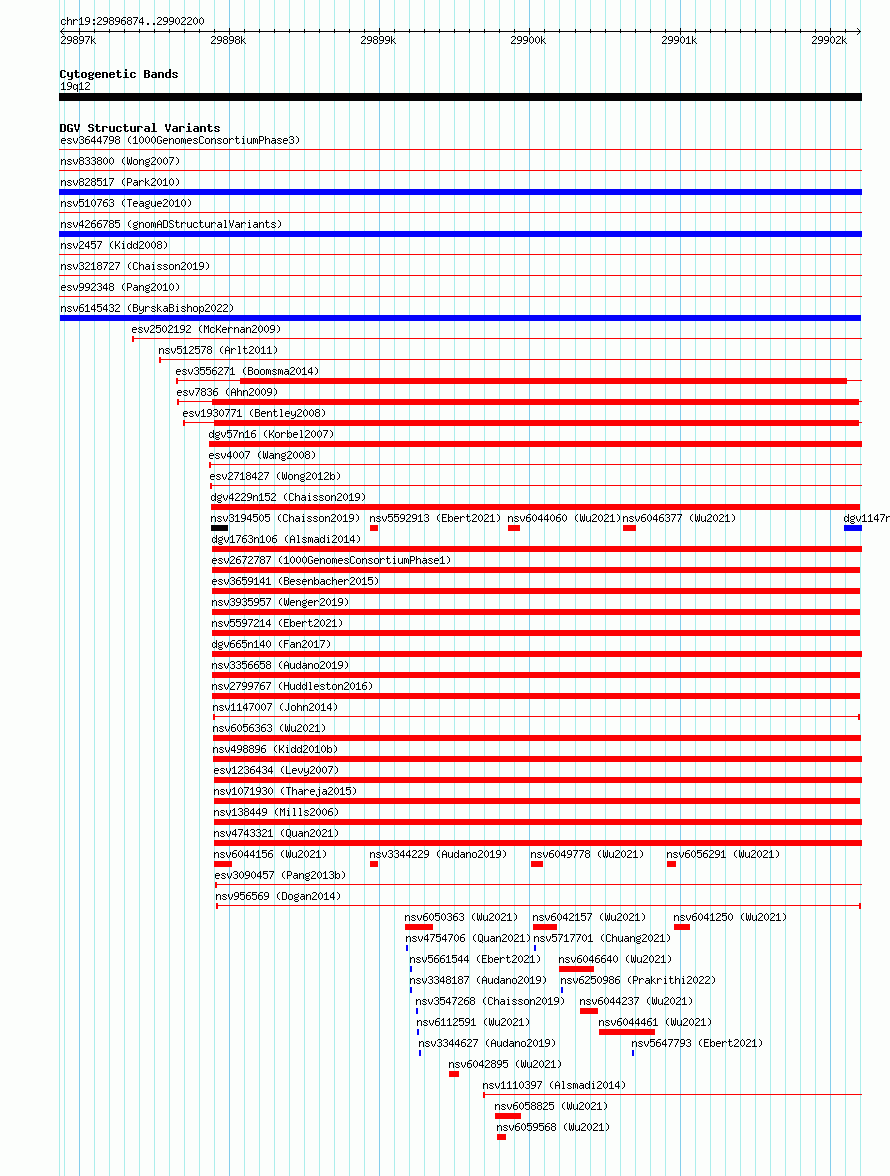Screen dimensions: 890x1176
Task: Click nsv5592913 (Ebert2021) label
Action: click(x=435, y=518)
